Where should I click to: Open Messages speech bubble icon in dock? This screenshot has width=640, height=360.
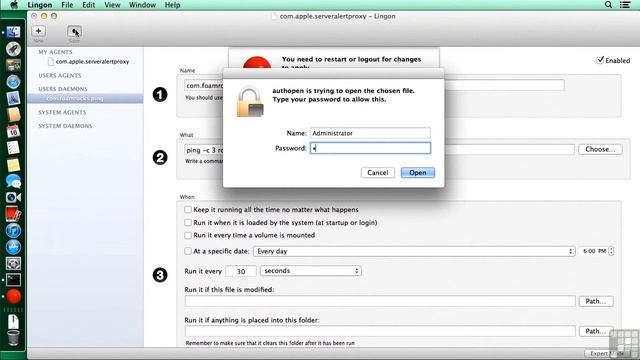click(x=13, y=181)
